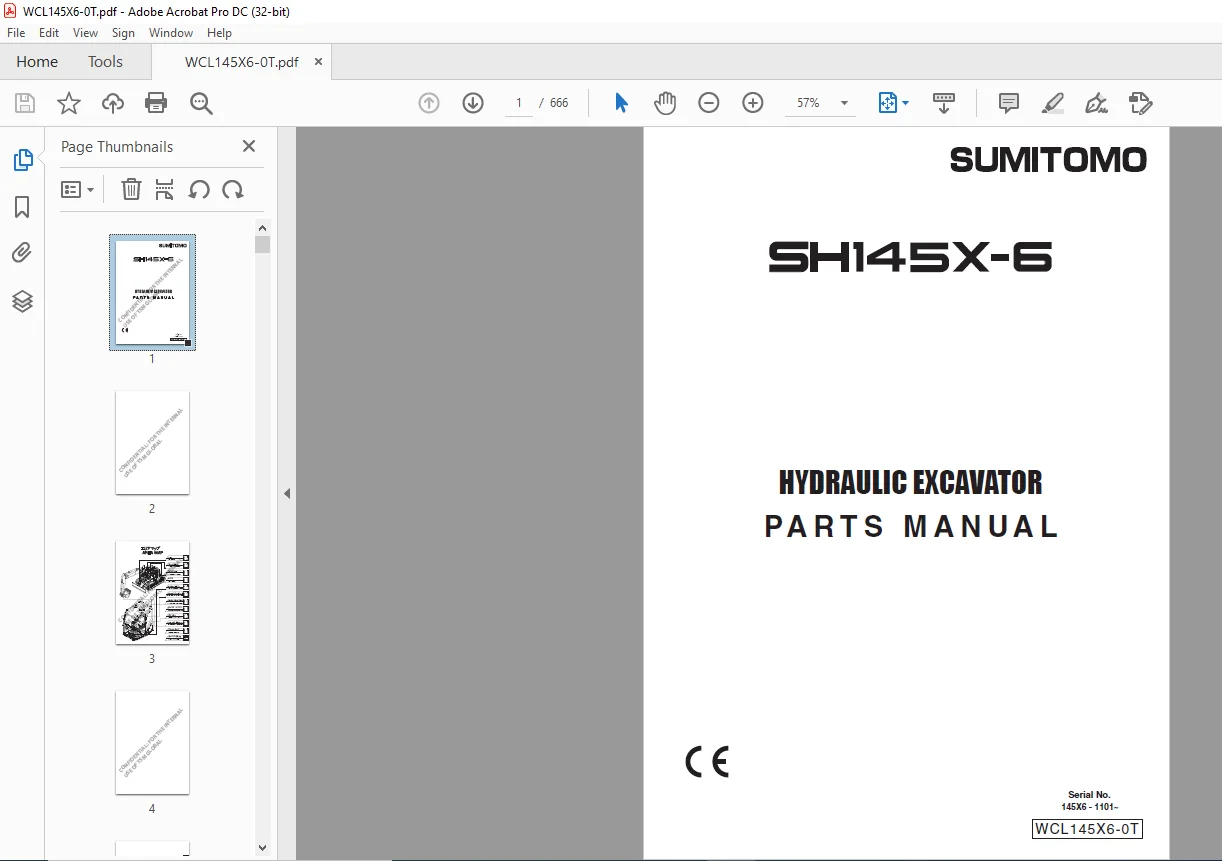Open the Help menu
Image resolution: width=1222 pixels, height=861 pixels.
click(x=219, y=33)
